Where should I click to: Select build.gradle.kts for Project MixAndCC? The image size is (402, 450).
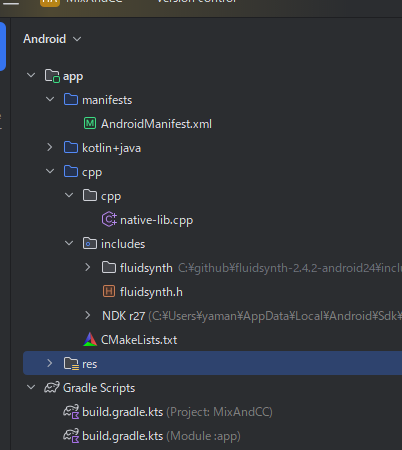(168, 412)
